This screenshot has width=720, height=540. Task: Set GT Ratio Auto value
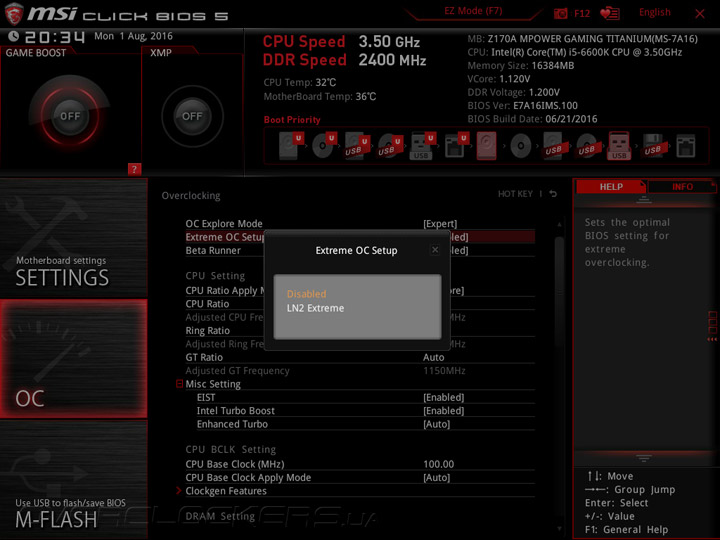(433, 357)
